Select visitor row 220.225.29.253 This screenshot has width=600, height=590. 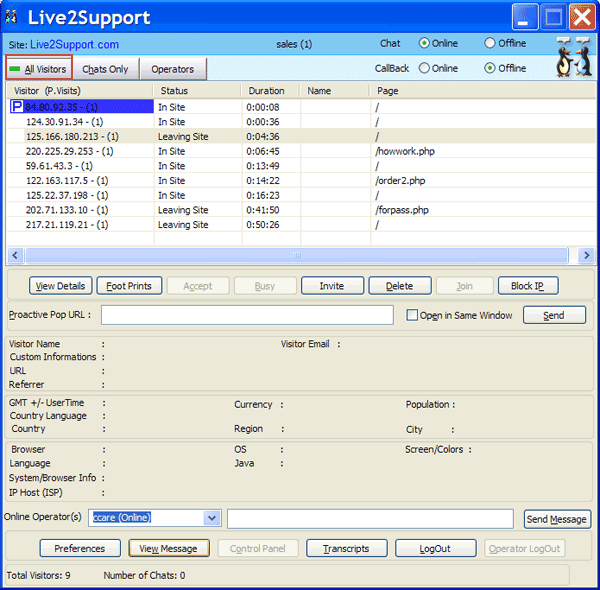[x=302, y=151]
